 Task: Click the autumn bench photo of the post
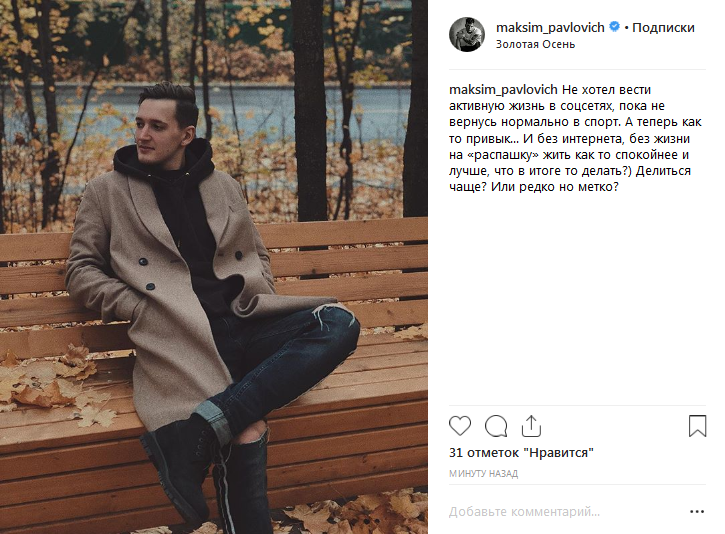pyautogui.click(x=214, y=267)
